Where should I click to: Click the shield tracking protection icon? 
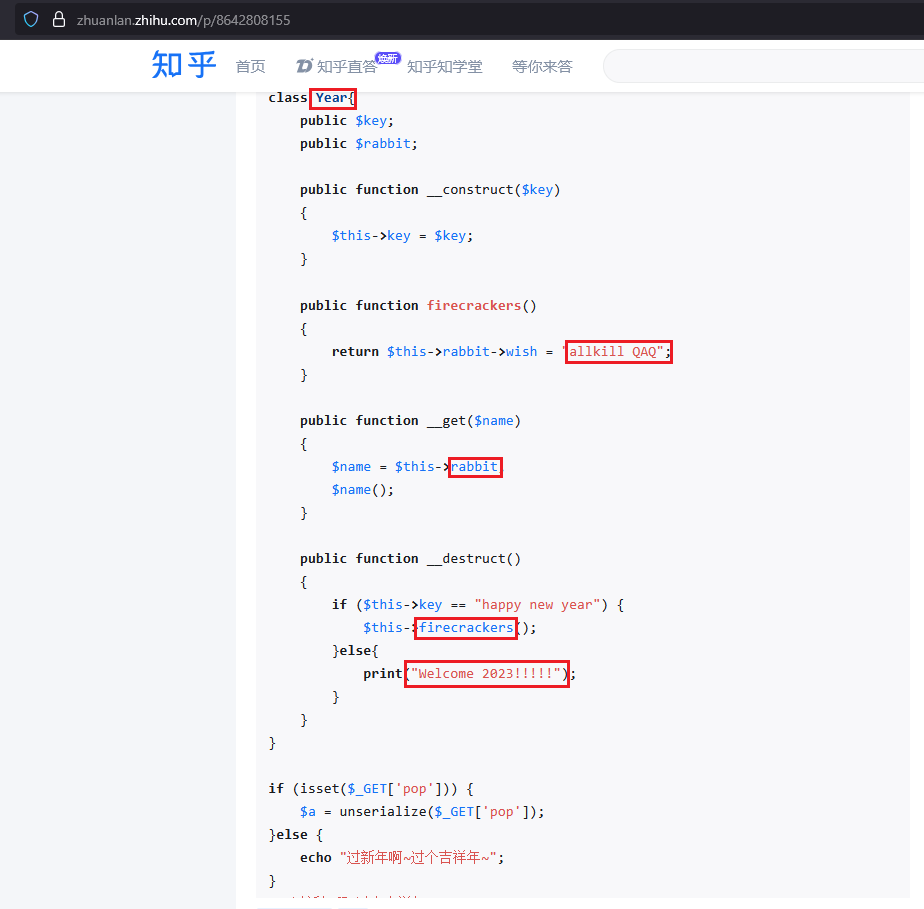31,19
